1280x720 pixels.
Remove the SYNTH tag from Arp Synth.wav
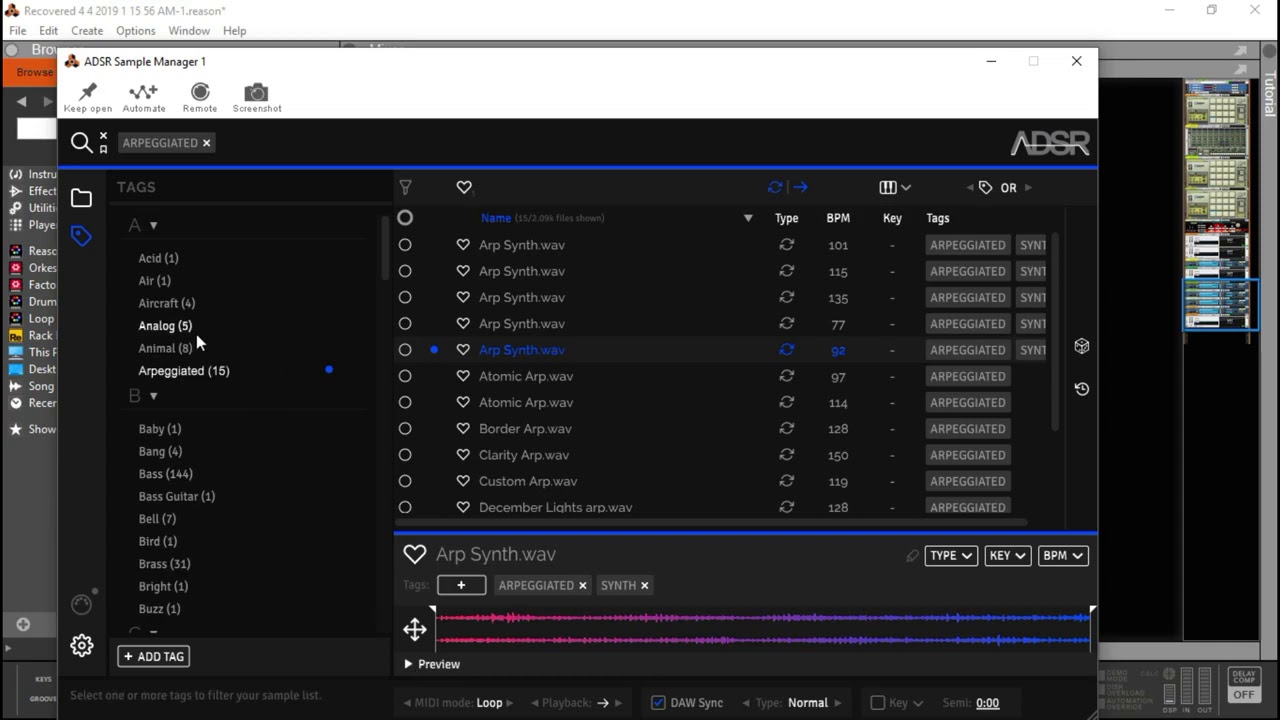(x=645, y=586)
